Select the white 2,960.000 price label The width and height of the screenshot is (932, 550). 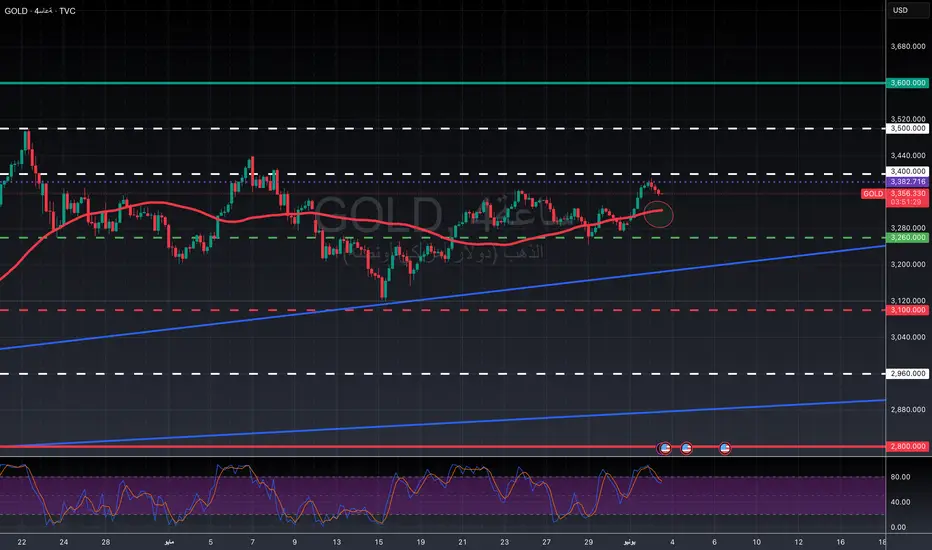[x=908, y=374]
